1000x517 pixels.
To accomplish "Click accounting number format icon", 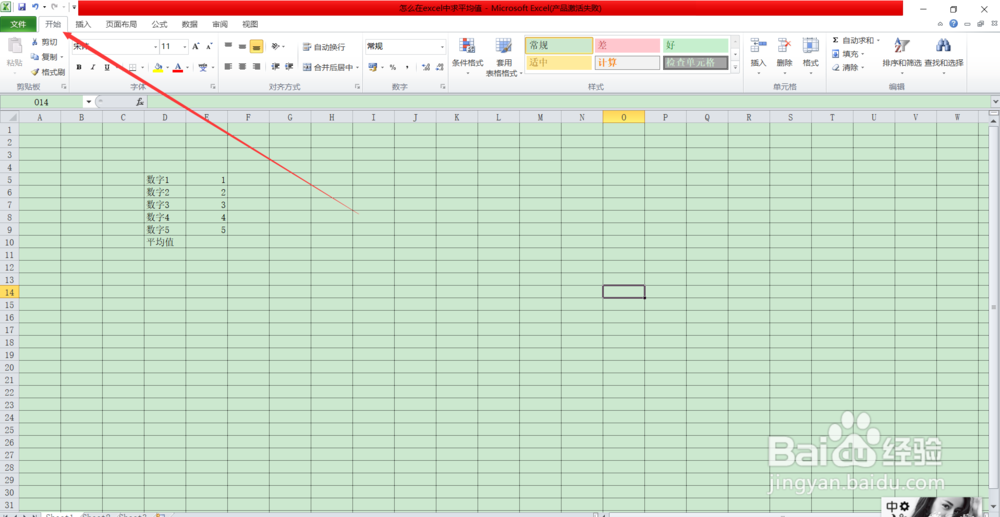I will [x=372, y=67].
